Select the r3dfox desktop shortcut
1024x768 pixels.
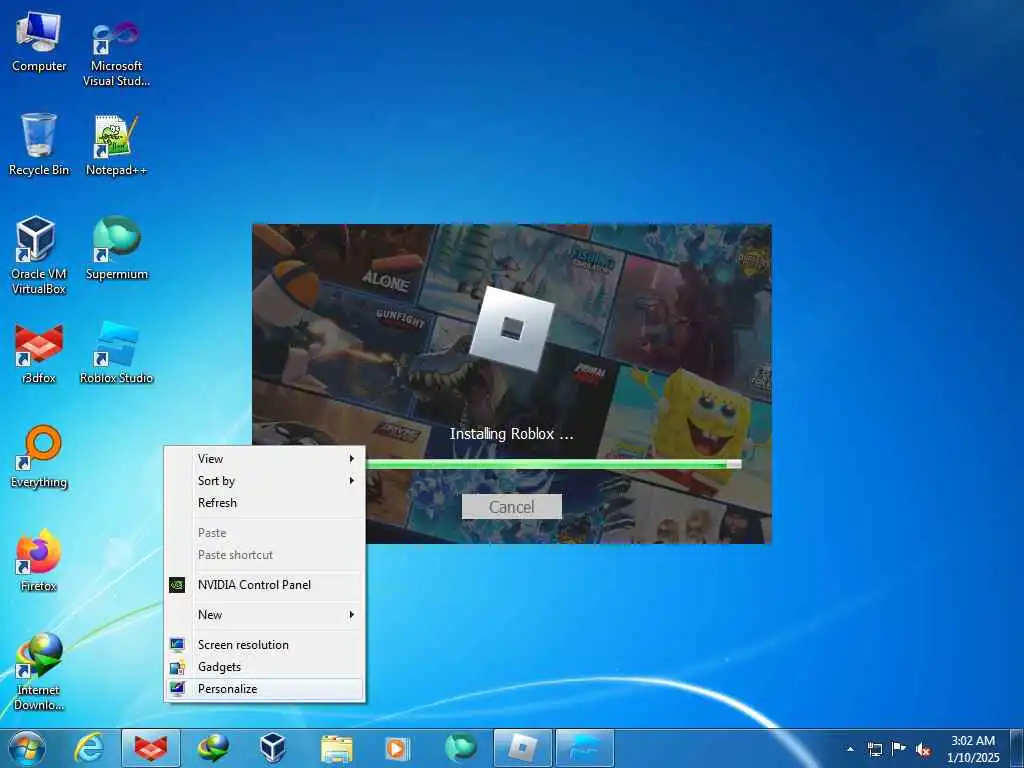tap(39, 353)
